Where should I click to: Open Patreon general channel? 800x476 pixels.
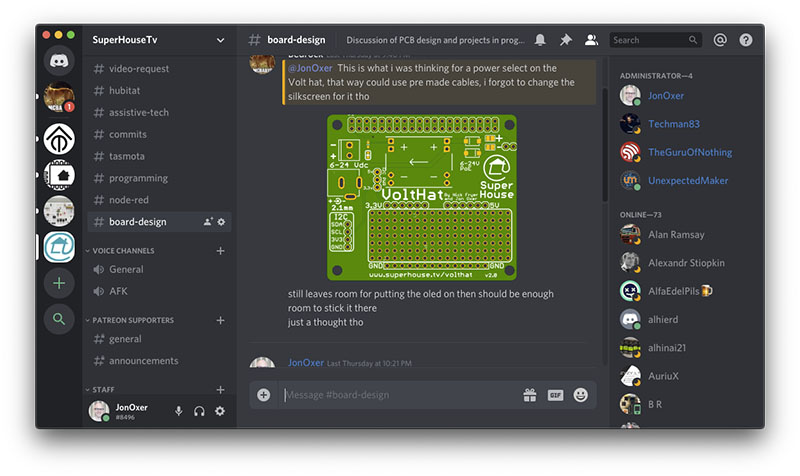[x=159, y=339]
